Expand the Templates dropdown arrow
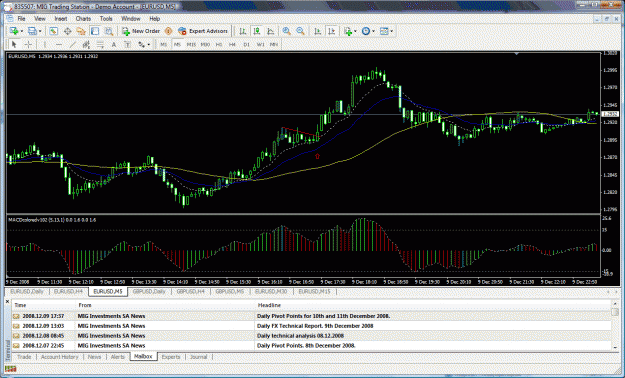The height and width of the screenshot is (378, 625). coord(391,31)
